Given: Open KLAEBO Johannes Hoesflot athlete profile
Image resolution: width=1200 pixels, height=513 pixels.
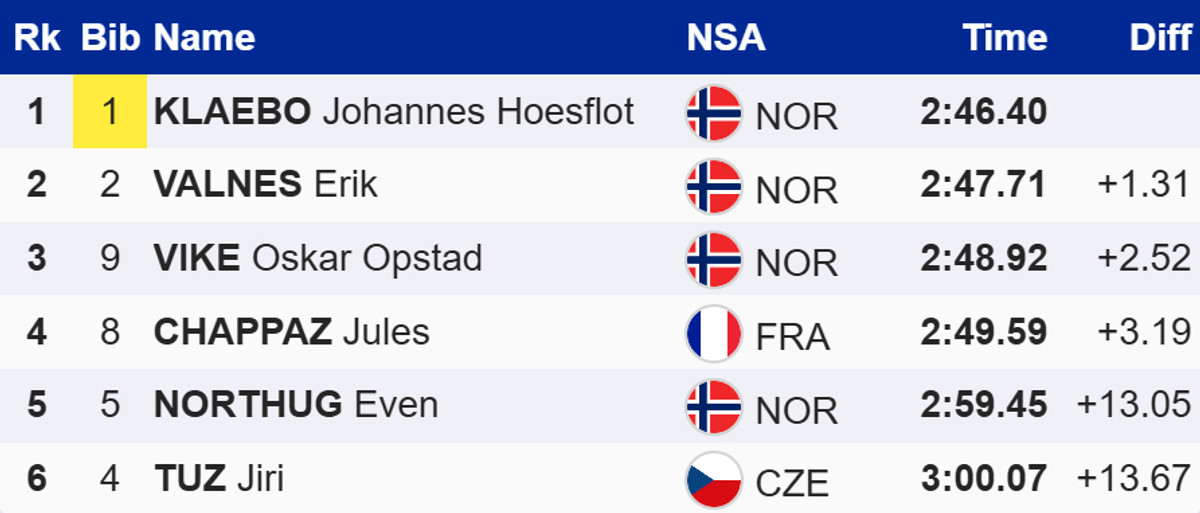Looking at the screenshot, I should coord(394,111).
